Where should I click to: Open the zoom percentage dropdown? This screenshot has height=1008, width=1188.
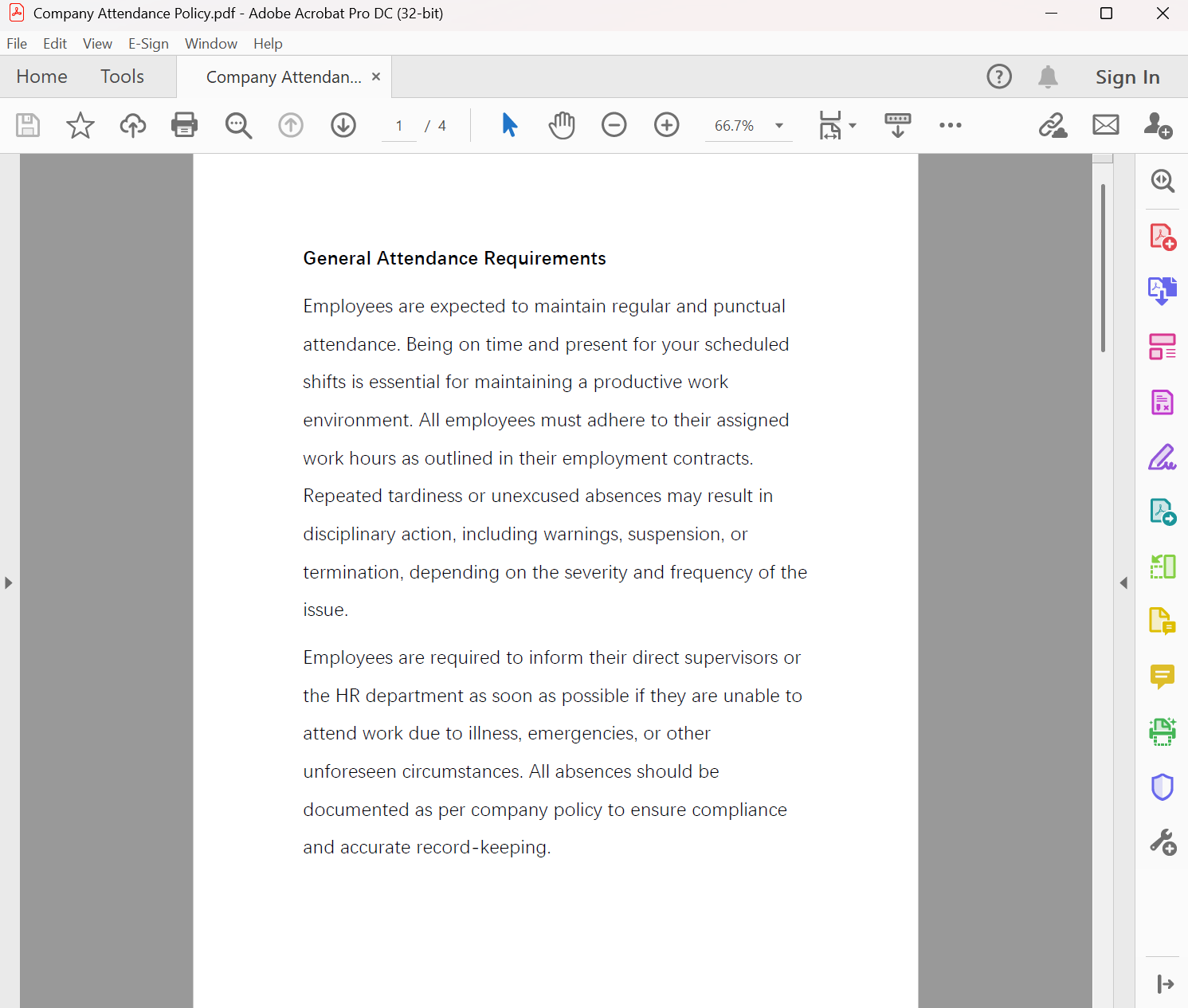click(x=778, y=125)
